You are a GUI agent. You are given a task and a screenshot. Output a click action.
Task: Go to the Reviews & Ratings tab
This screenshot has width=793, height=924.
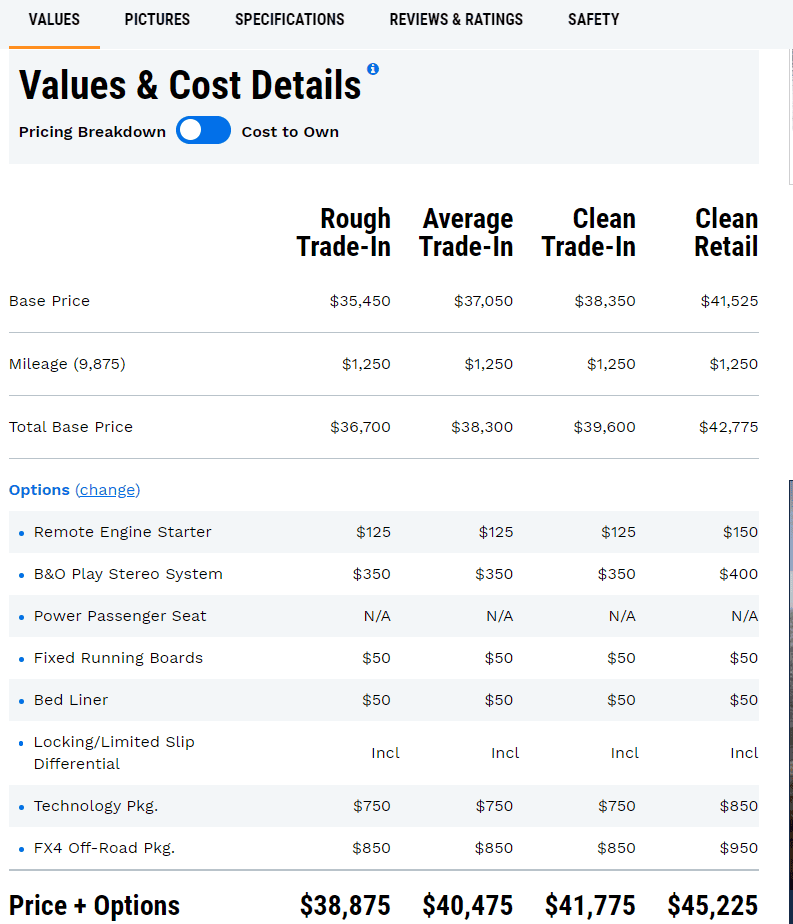pos(456,19)
